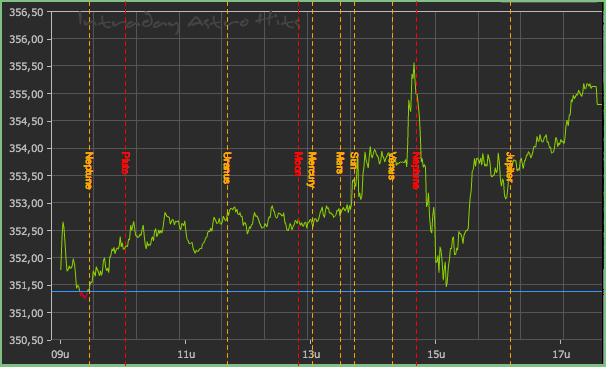Click the 356,50 price axis label
Viewport: 606px width, 367px height.
(x=26, y=12)
